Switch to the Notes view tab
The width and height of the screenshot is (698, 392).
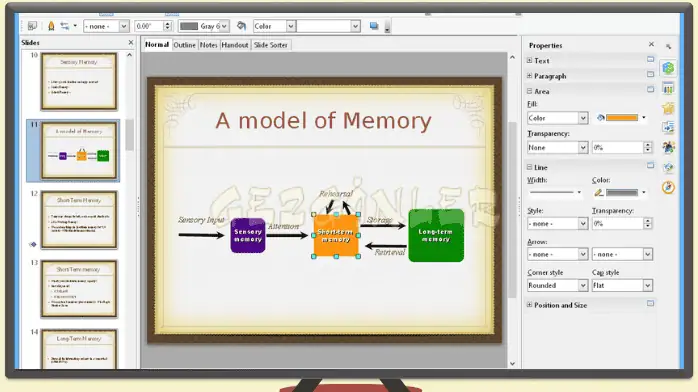coord(208,45)
